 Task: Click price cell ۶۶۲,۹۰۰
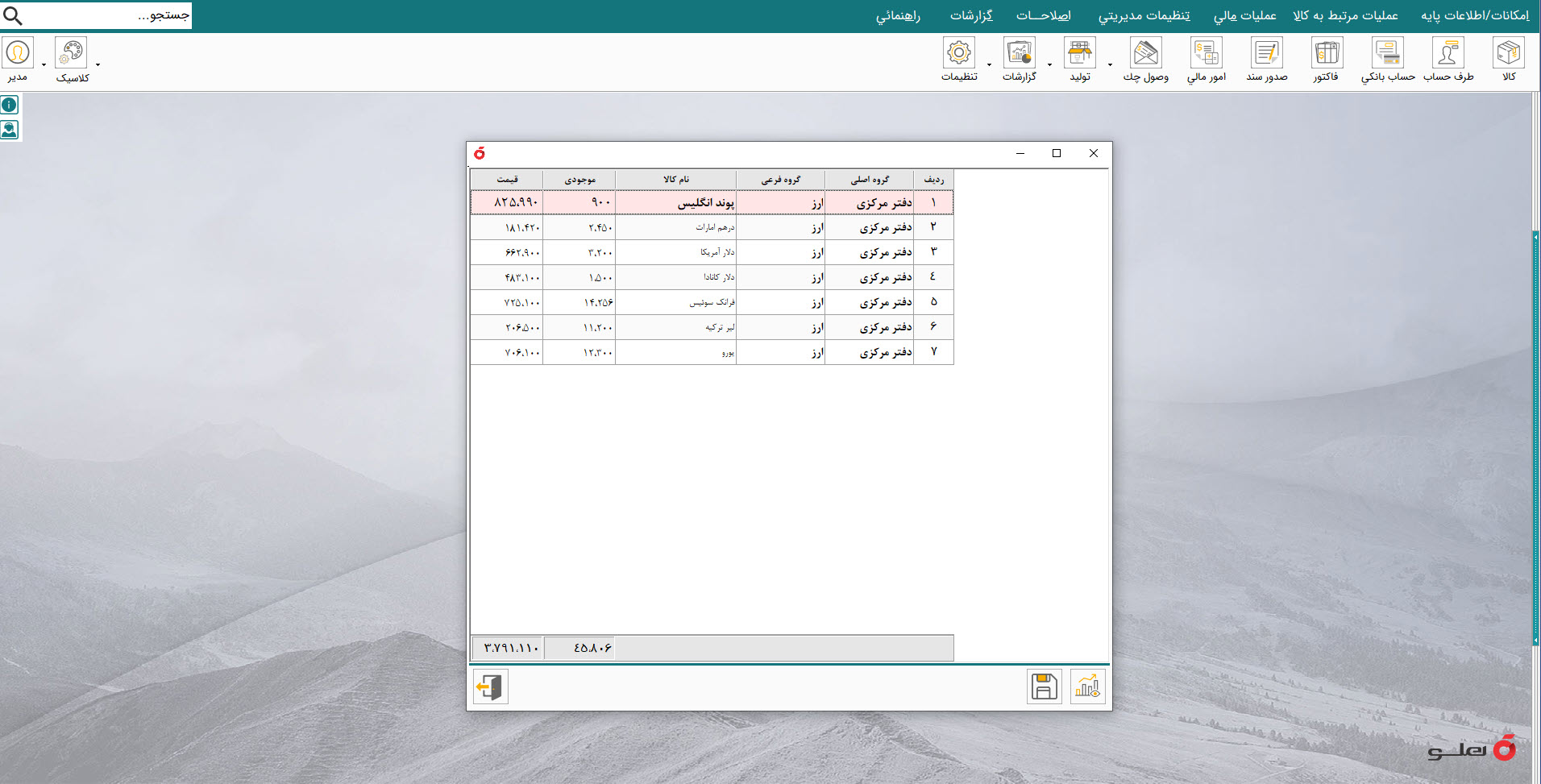[x=507, y=252]
